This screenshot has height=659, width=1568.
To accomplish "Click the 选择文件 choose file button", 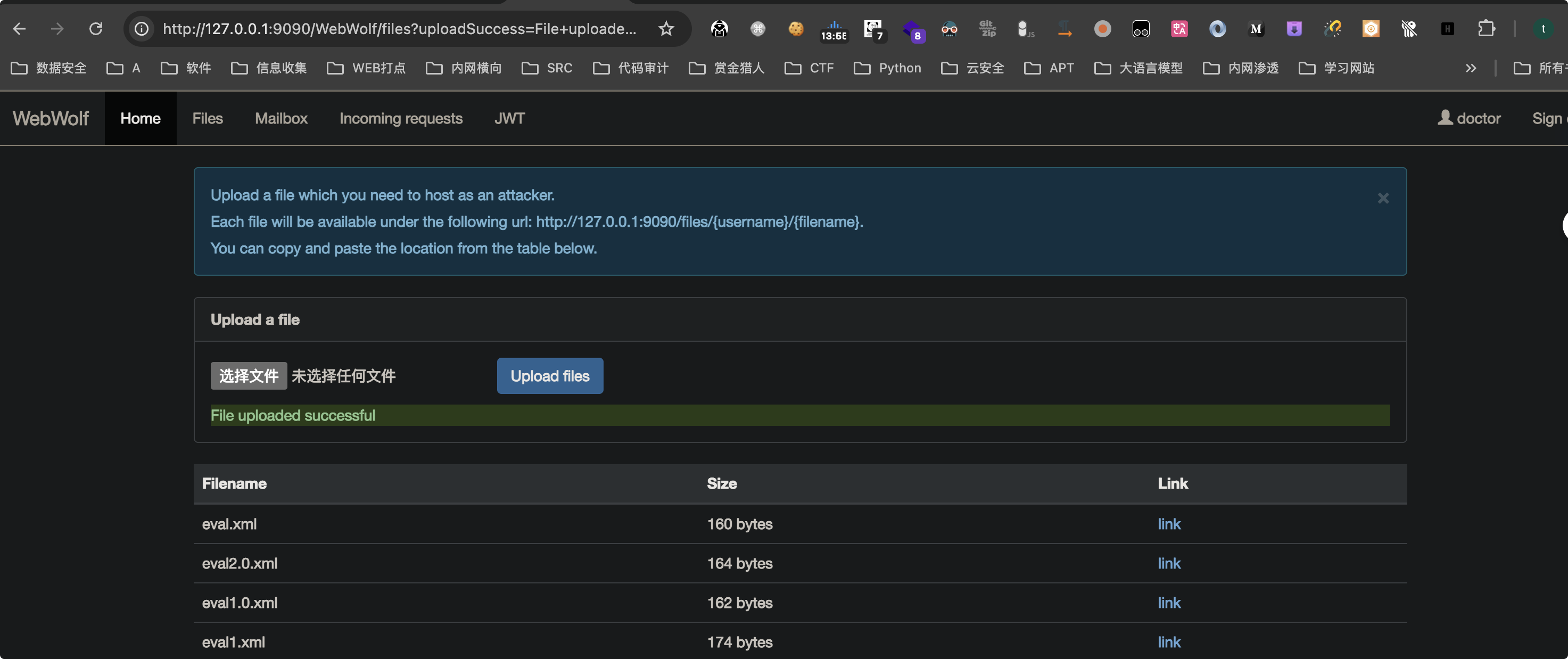I will tap(249, 375).
